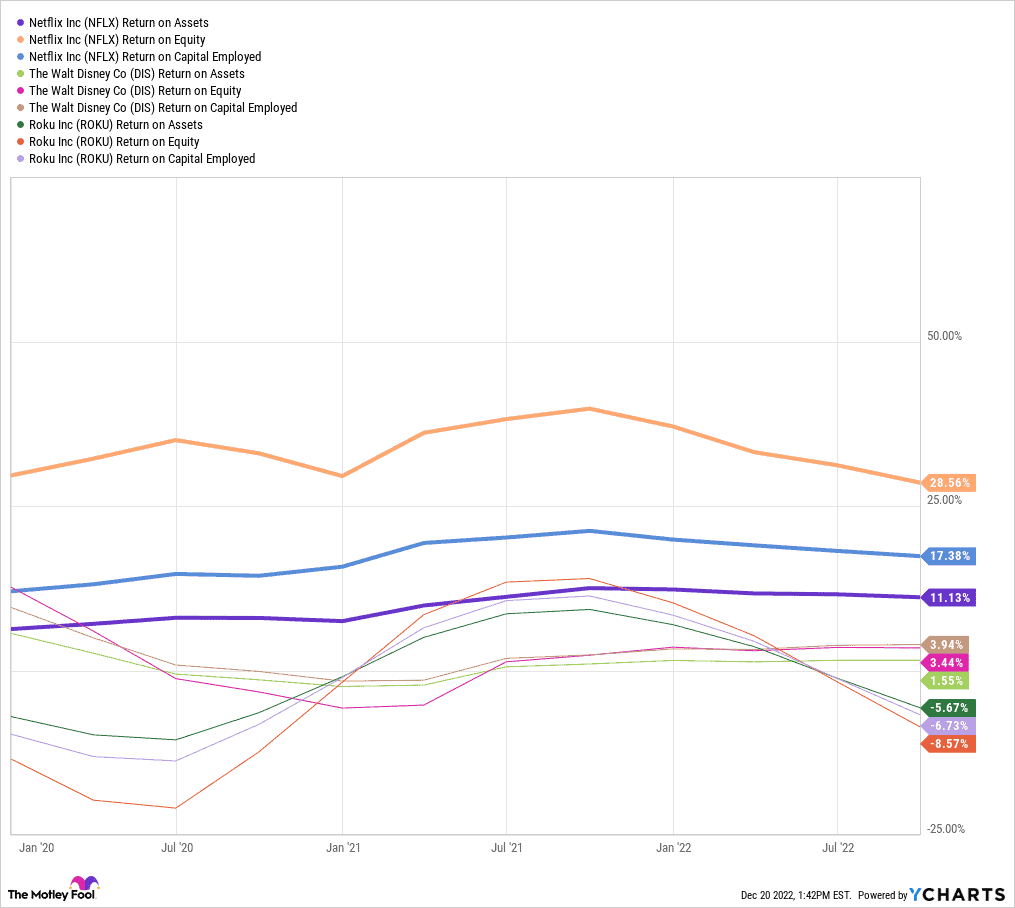Toggle the Roku Return on Capital Employed legend entry
The image size is (1015, 908).
pyautogui.click(x=142, y=159)
